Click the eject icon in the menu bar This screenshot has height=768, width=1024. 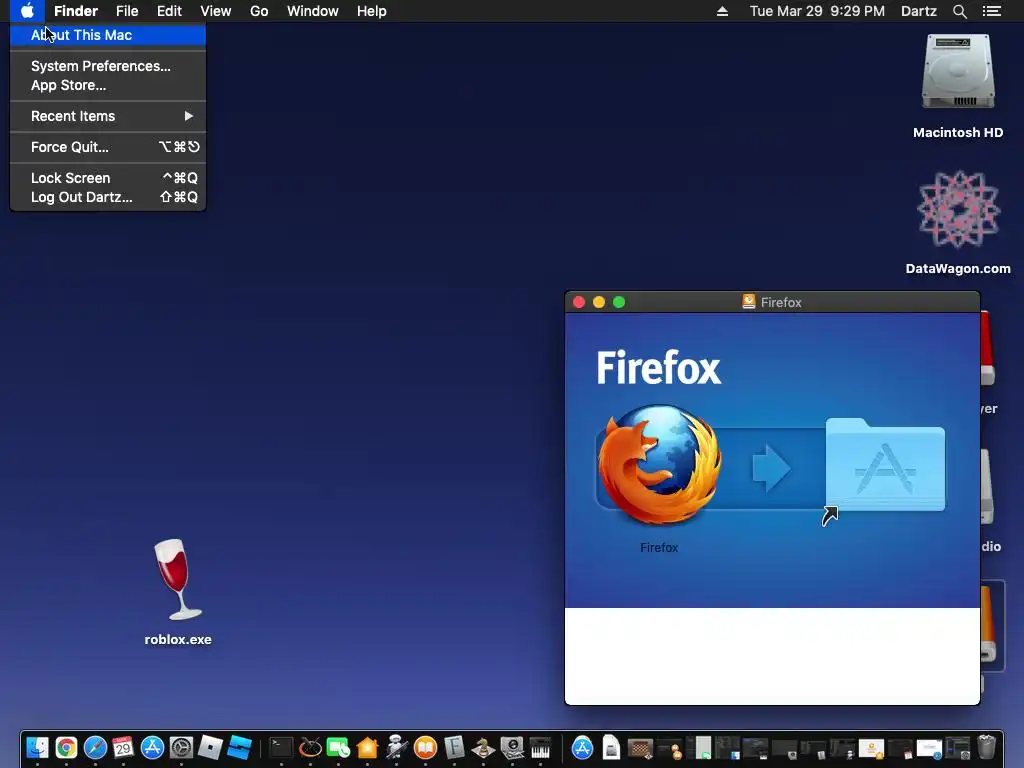(x=722, y=11)
